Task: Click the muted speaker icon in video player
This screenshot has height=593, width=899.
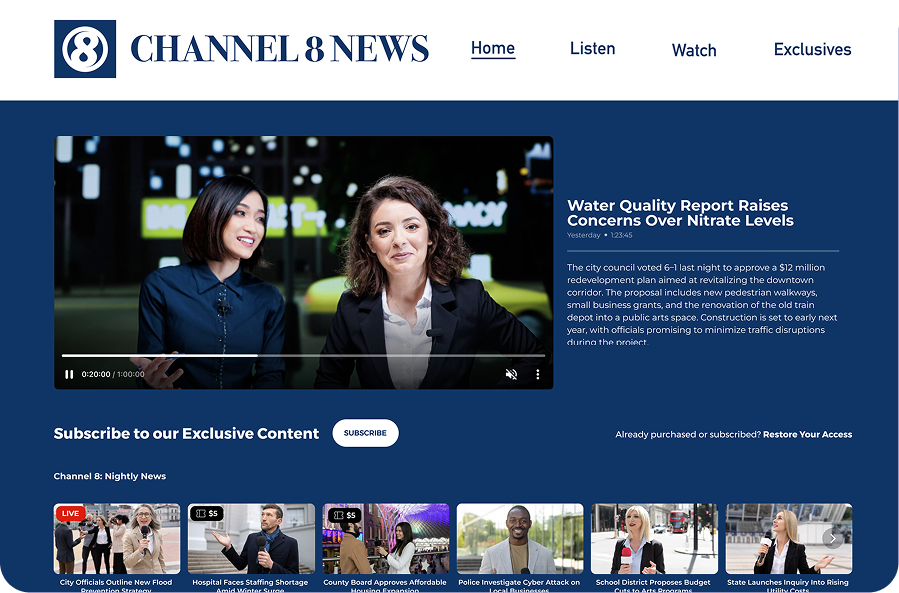Action: pos(511,374)
